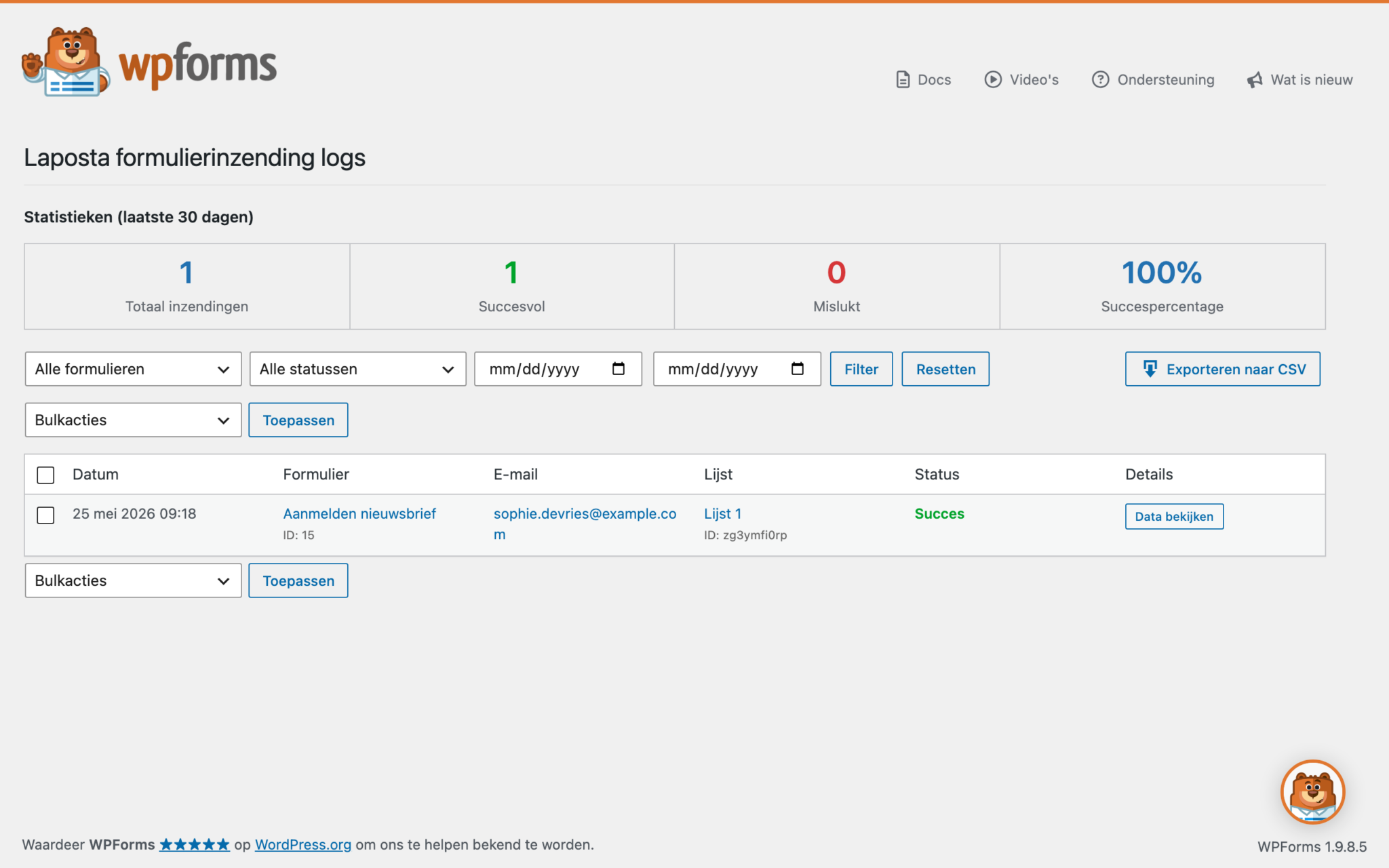Screen dimensions: 1389x868
Task: Click the Data bekijken button
Action: point(1174,516)
